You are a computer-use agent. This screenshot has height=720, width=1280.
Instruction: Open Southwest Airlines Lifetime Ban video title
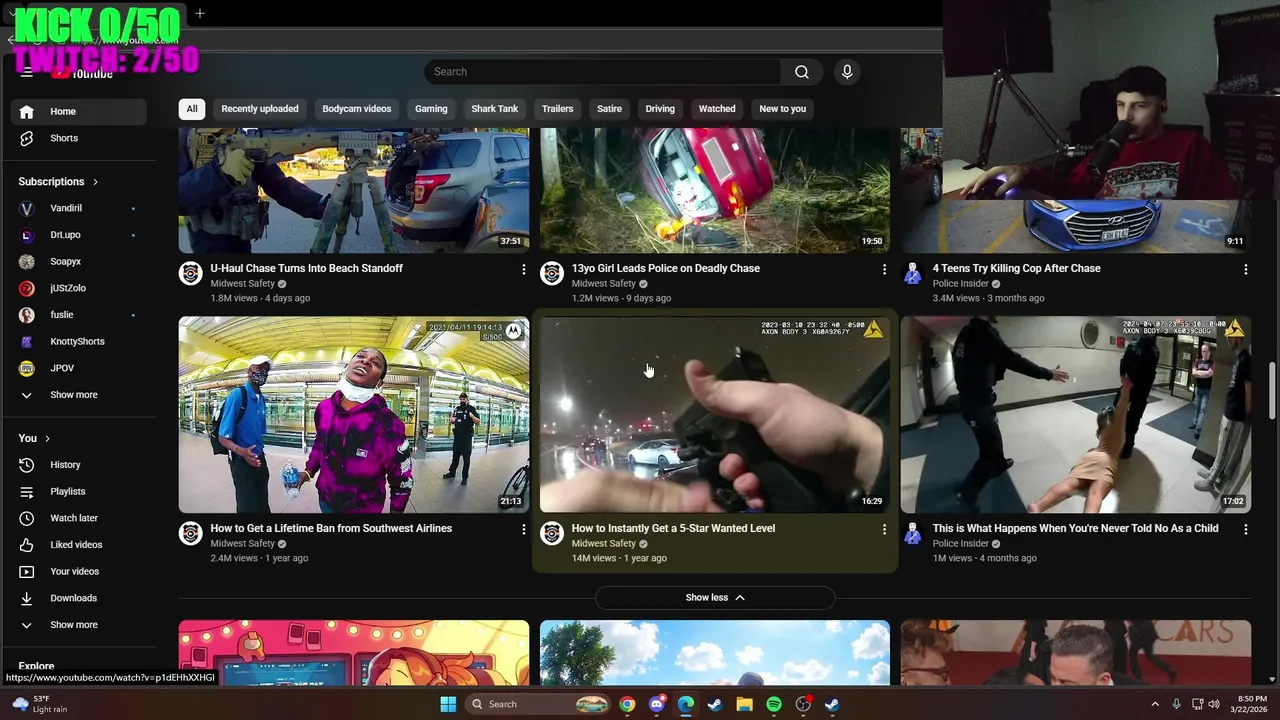coord(331,528)
